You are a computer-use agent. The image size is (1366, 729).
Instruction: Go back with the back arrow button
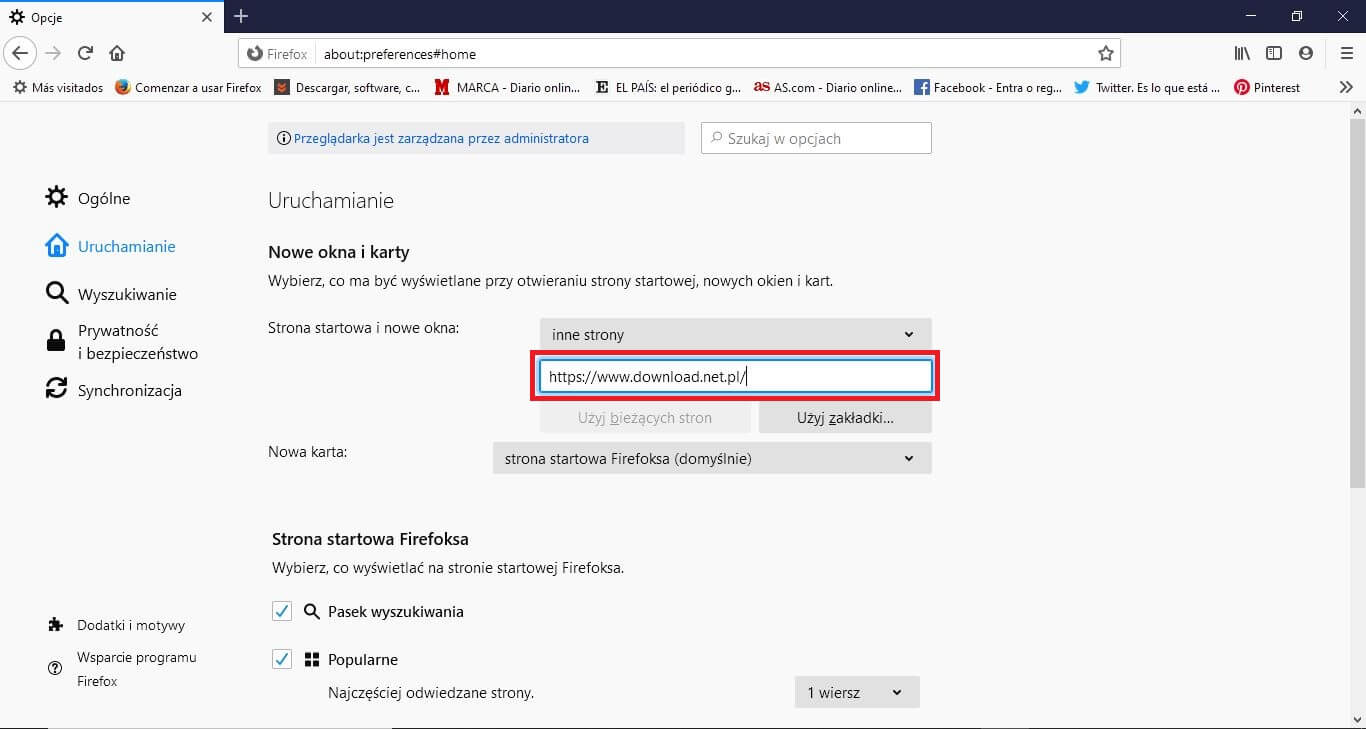pyautogui.click(x=21, y=53)
